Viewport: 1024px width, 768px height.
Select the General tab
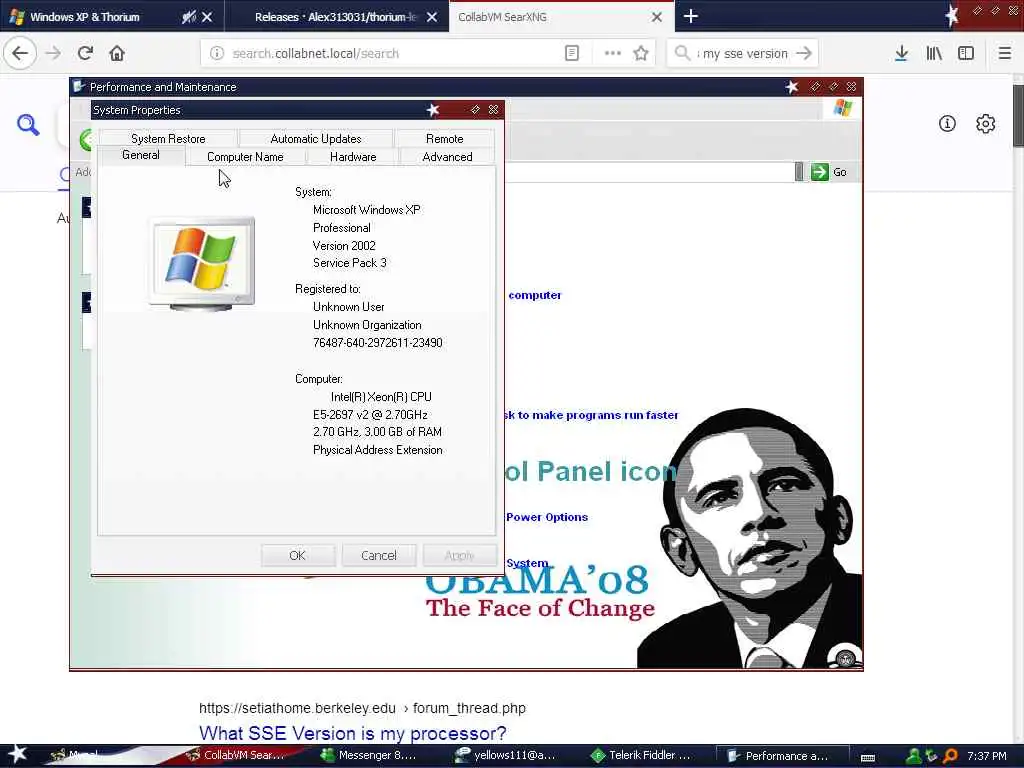tap(140, 155)
